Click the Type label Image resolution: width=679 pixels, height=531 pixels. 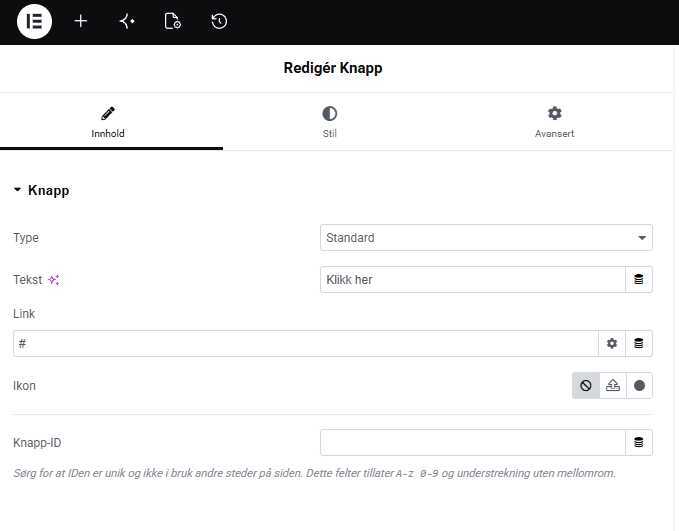26,238
